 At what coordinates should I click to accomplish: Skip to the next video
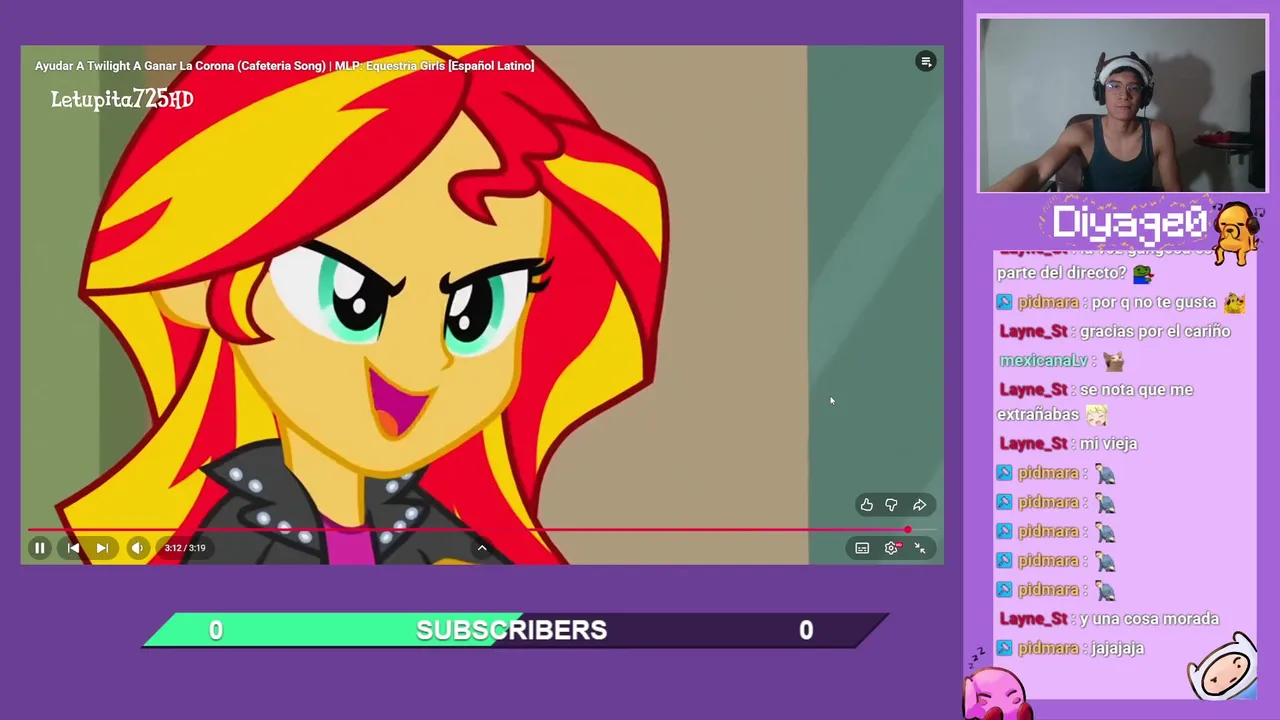102,548
